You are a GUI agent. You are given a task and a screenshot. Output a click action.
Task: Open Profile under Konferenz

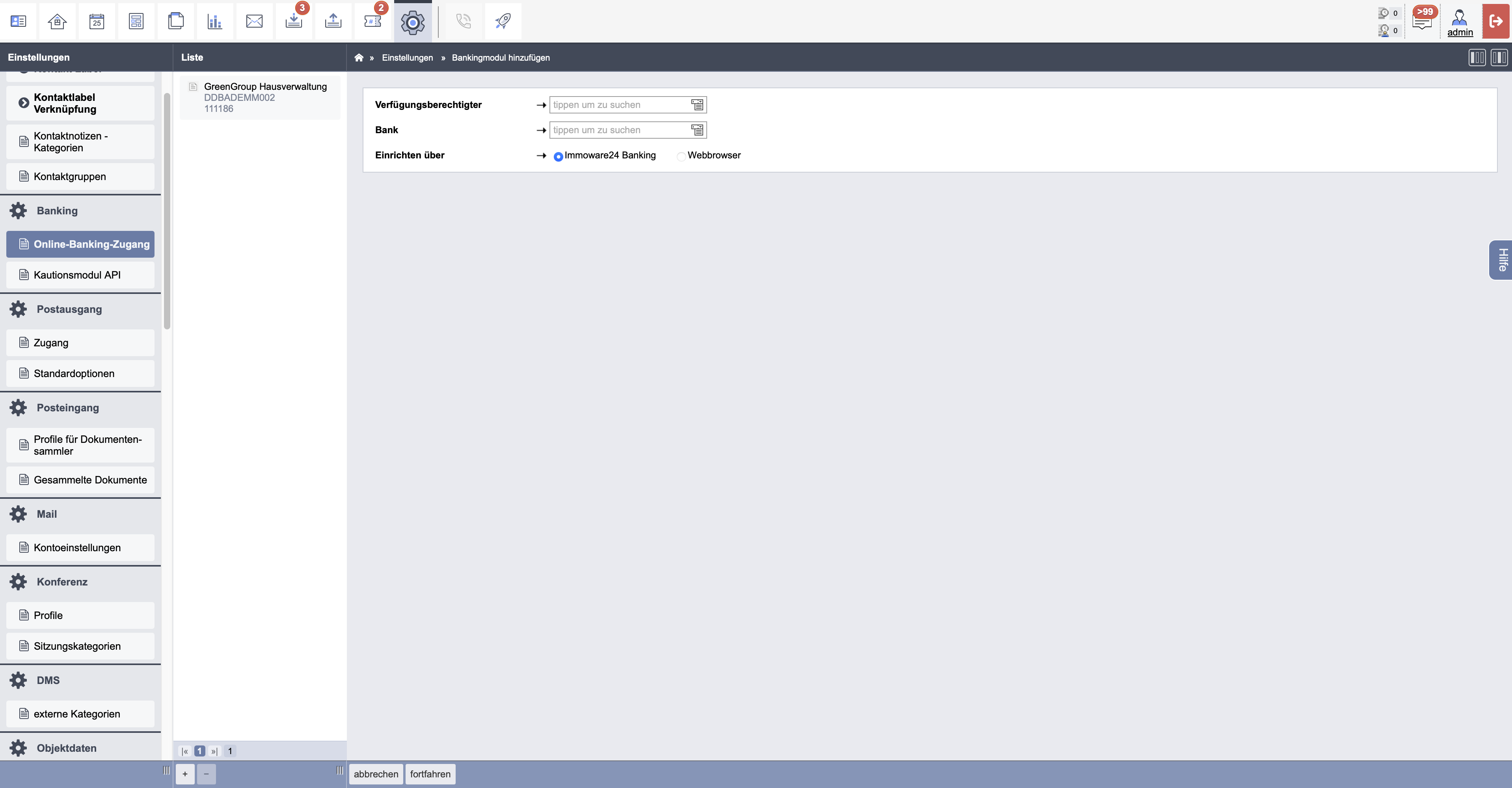(80, 615)
